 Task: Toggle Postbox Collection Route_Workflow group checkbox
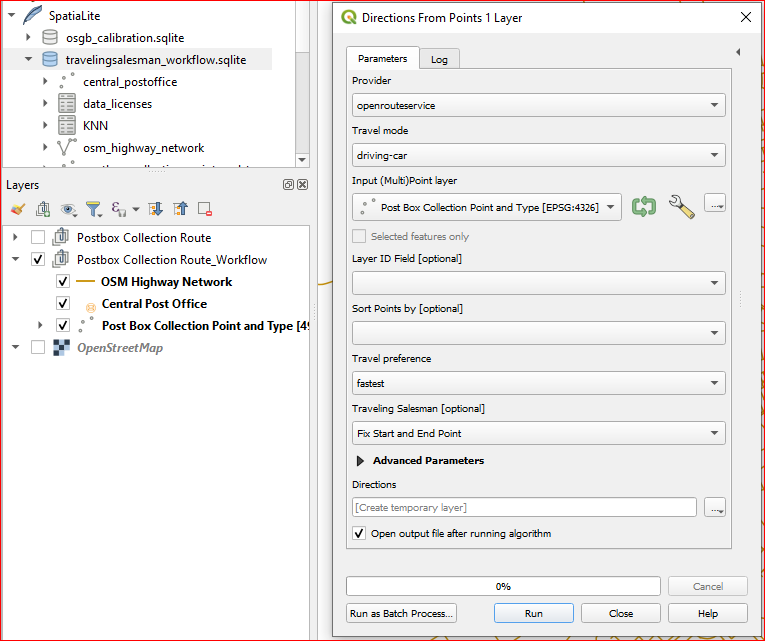pyautogui.click(x=38, y=260)
